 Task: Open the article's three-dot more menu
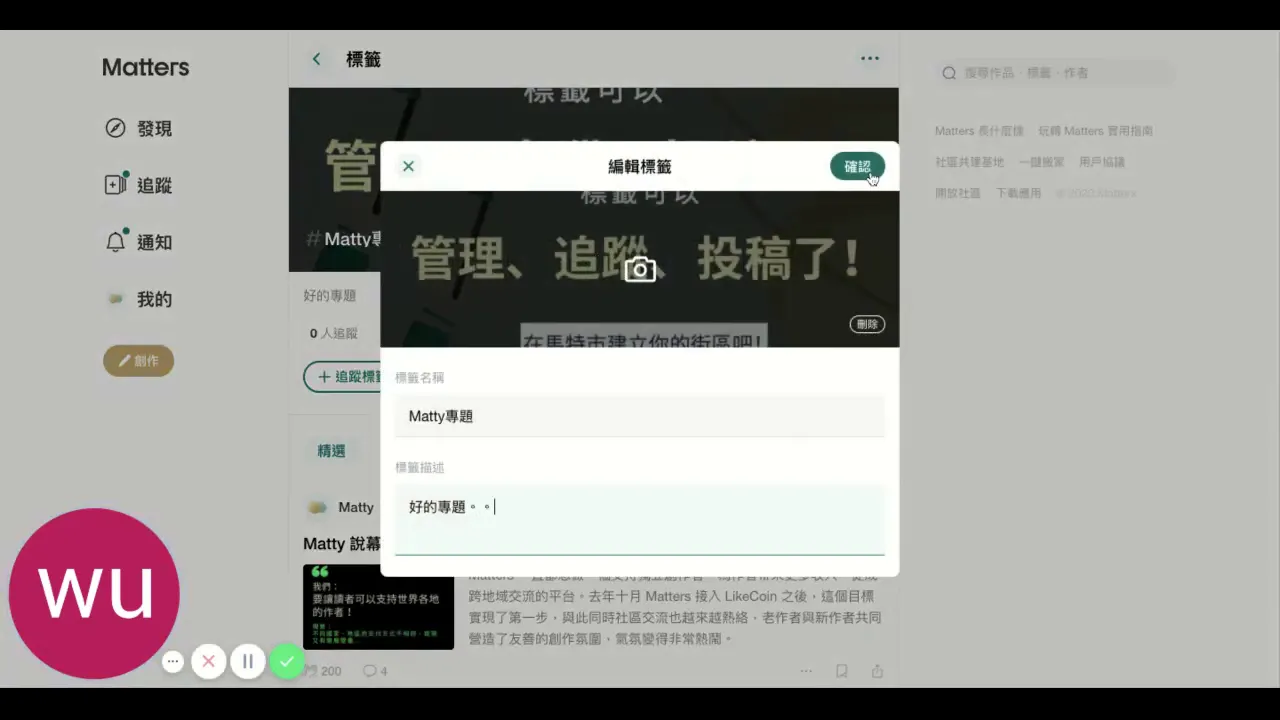coord(806,671)
